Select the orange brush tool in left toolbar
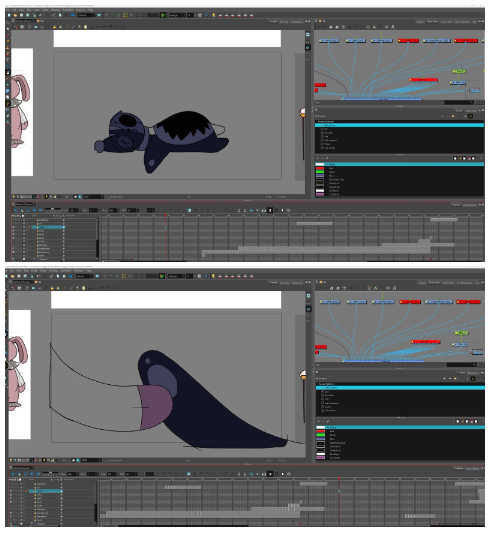The image size is (495, 540). 8,41
